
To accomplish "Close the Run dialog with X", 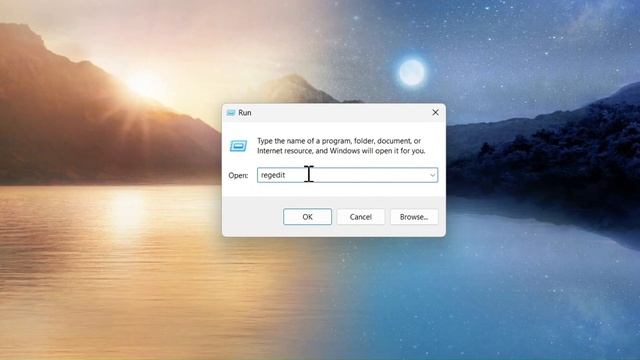I will point(436,112).
